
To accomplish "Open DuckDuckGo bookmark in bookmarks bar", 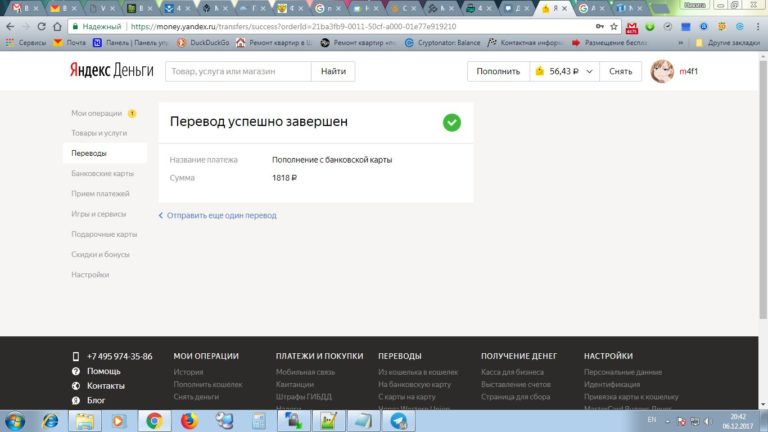I will point(203,43).
